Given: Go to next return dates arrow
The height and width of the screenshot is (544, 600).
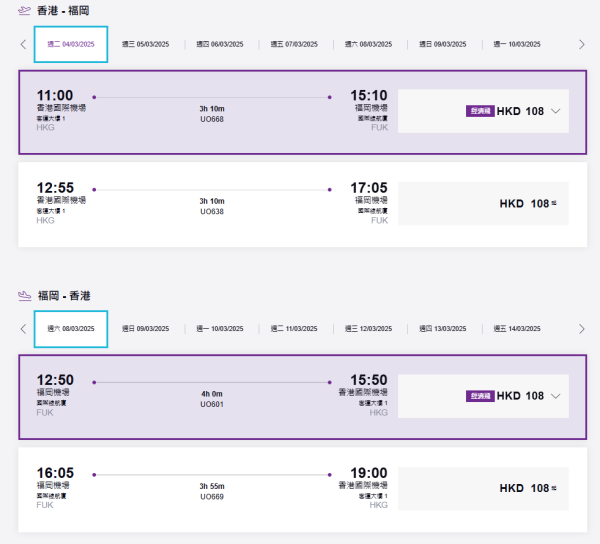Looking at the screenshot, I should click(x=582, y=328).
